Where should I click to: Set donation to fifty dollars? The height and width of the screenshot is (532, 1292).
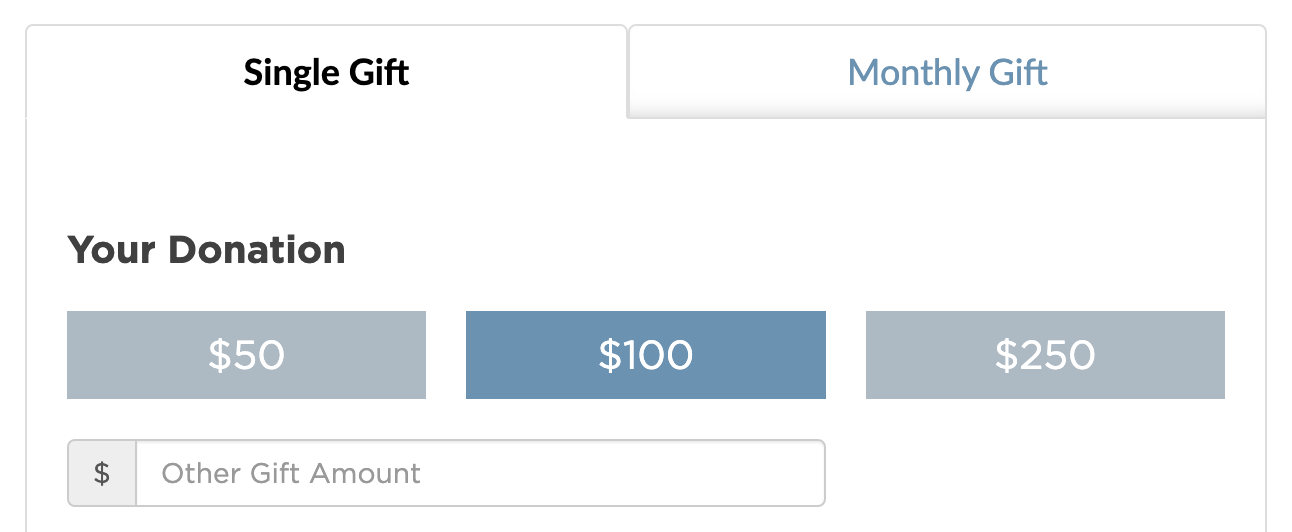(x=246, y=355)
